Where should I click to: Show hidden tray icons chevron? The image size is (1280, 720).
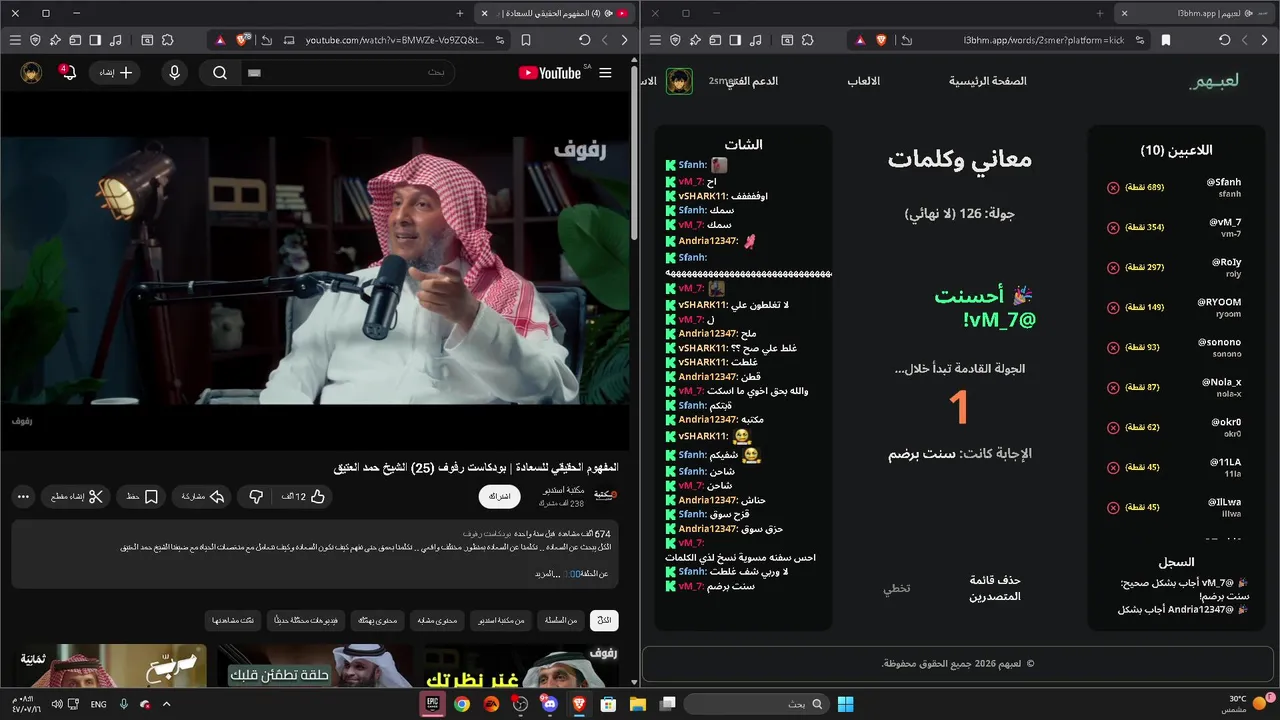166,704
